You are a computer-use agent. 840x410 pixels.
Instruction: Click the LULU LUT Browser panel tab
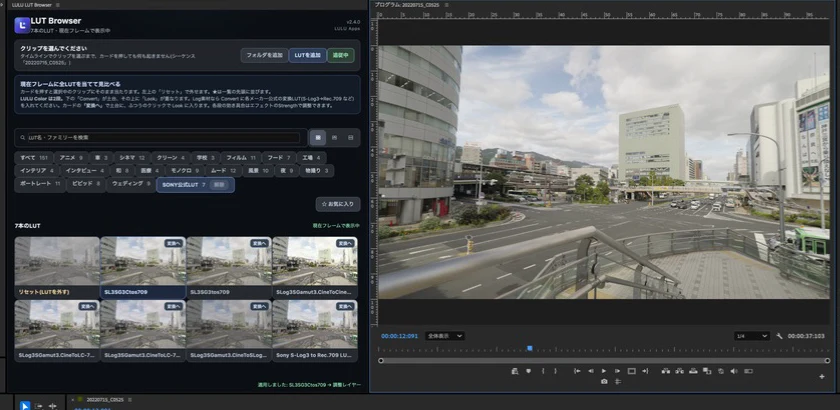32,5
